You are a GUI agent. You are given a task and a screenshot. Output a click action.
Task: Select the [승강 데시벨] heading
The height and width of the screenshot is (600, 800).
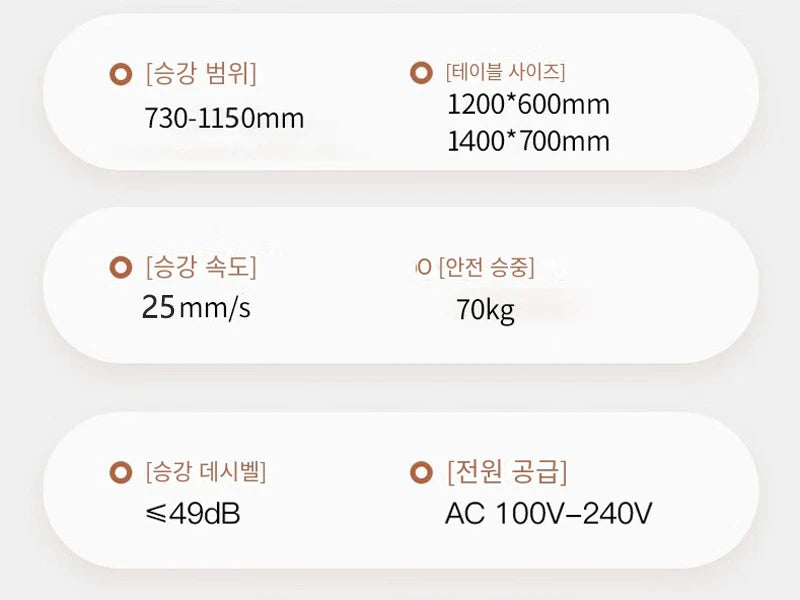point(206,472)
